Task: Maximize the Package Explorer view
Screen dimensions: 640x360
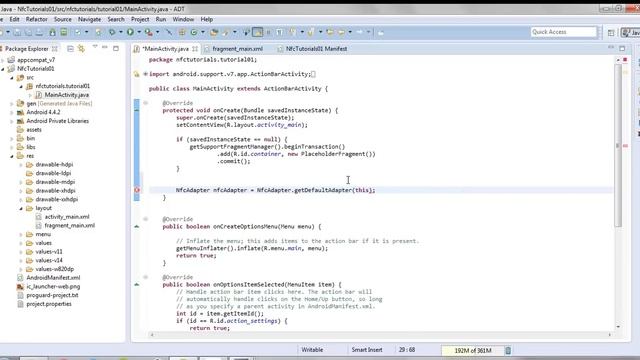Action: point(116,48)
